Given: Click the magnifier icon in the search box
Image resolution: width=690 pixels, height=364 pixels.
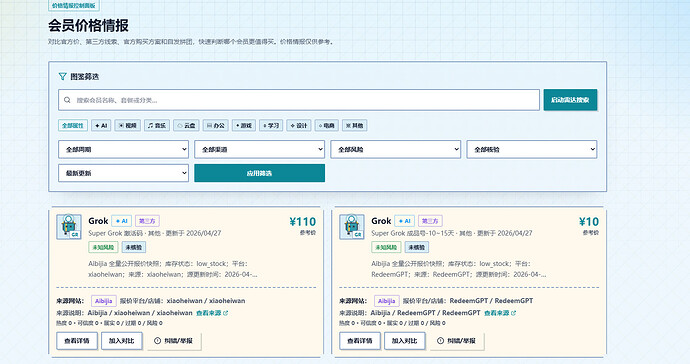Looking at the screenshot, I should tap(67, 100).
